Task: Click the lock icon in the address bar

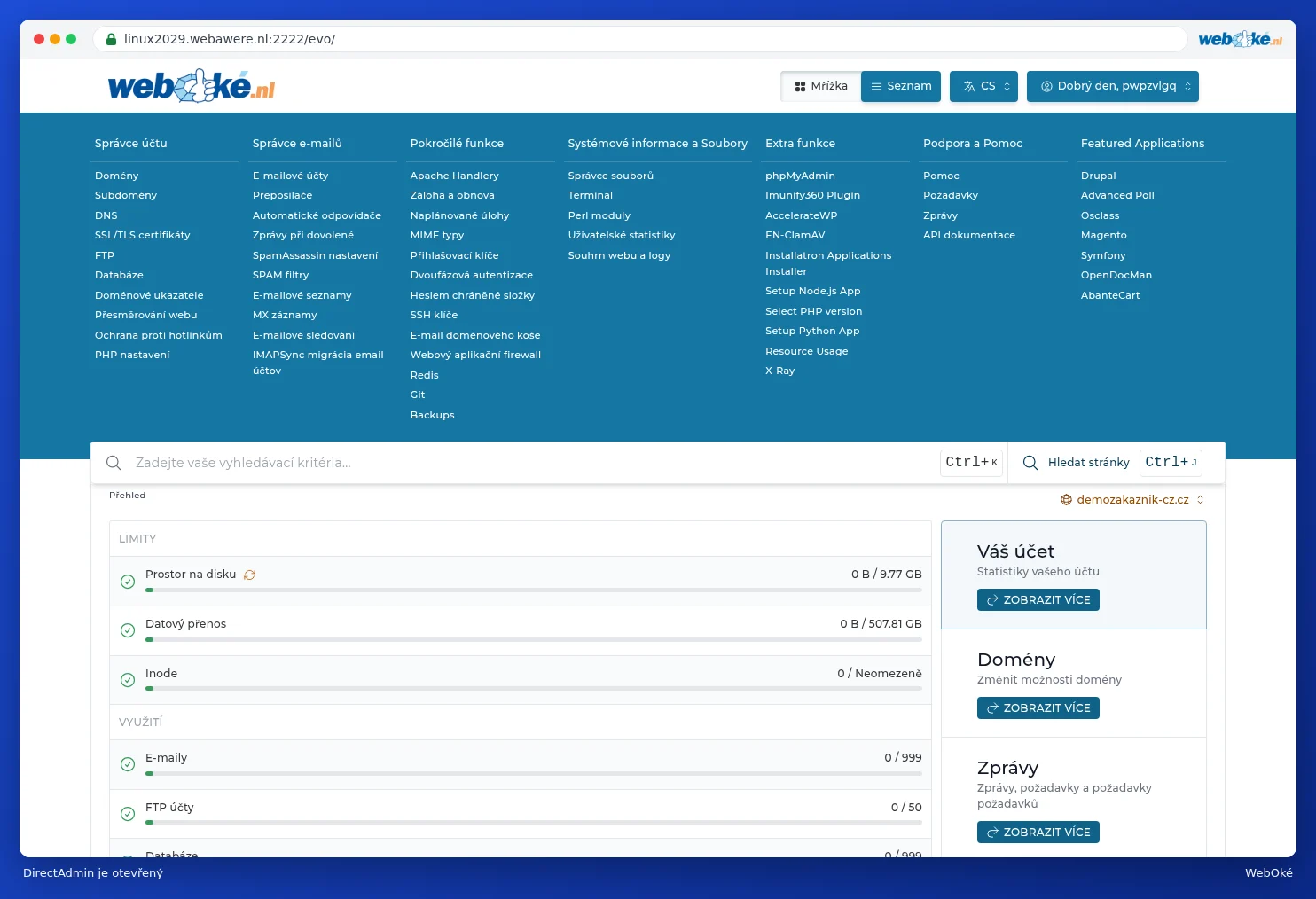Action: pyautogui.click(x=112, y=39)
